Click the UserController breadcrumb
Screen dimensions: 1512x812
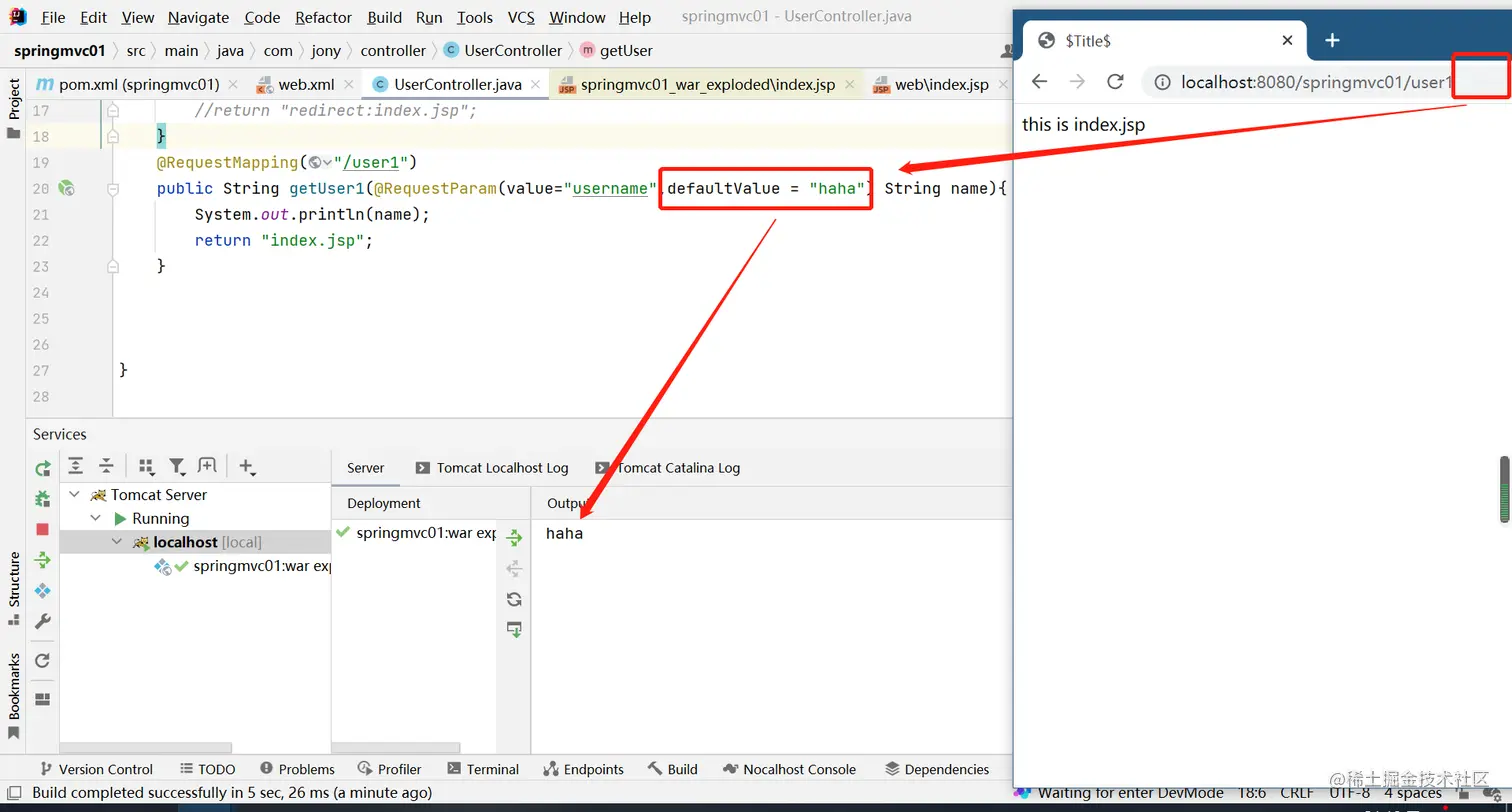tap(503, 50)
